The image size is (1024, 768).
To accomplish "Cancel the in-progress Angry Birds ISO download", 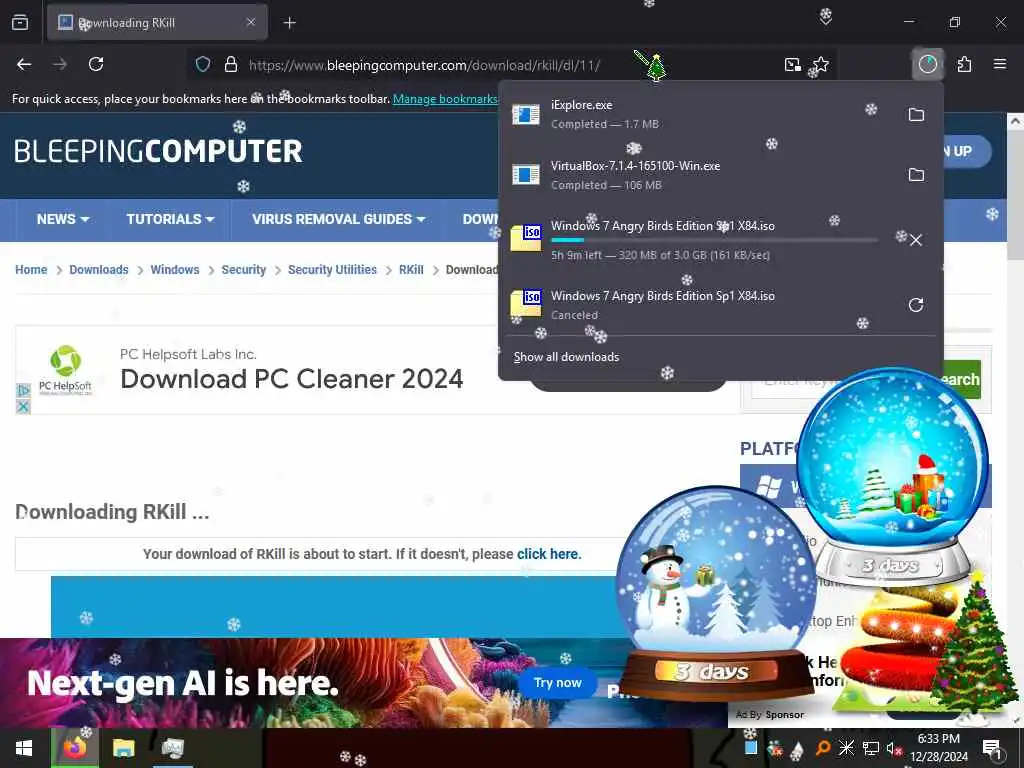I will (x=916, y=240).
